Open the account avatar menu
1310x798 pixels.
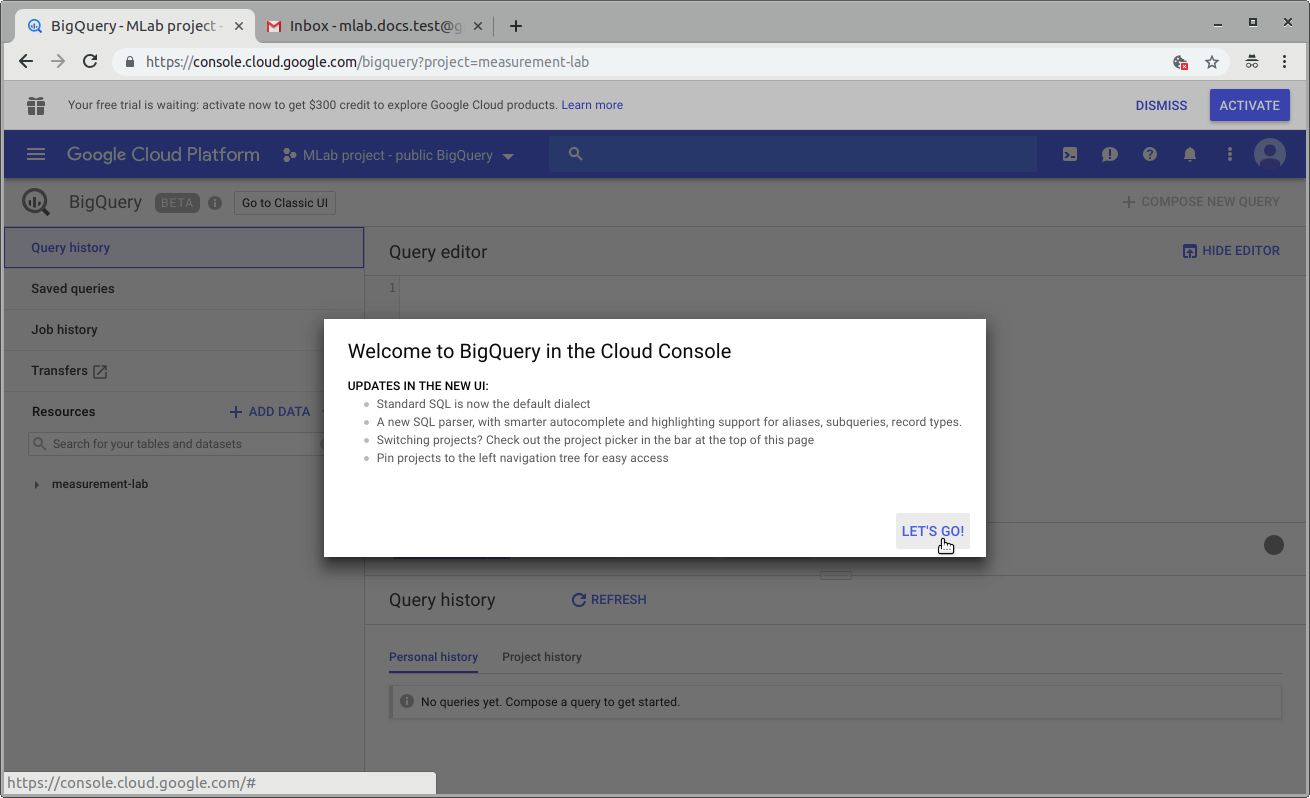[x=1270, y=154]
